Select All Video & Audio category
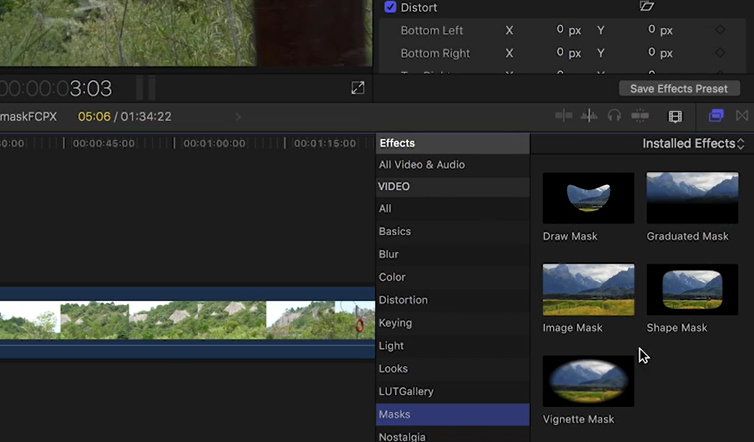Image resolution: width=754 pixels, height=442 pixels. point(421,165)
